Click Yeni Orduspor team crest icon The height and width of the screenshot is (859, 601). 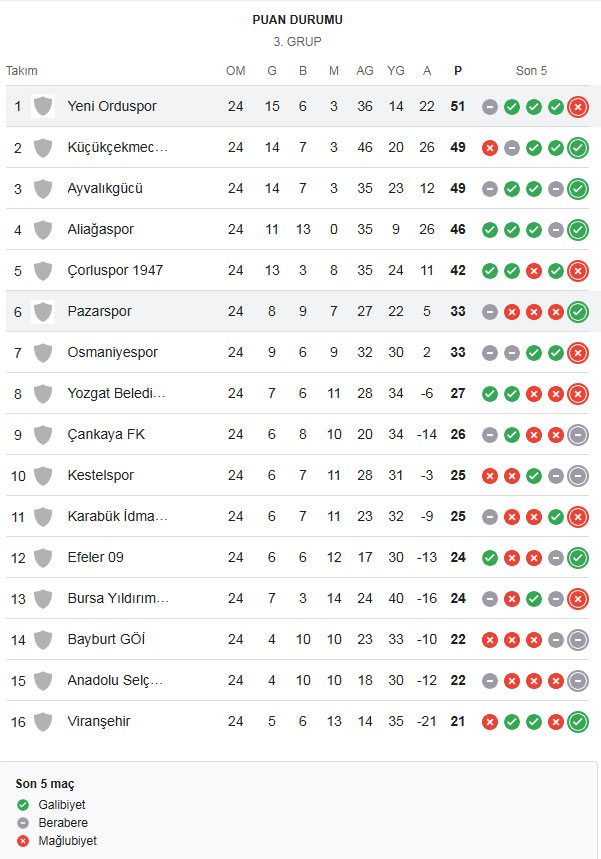pyautogui.click(x=43, y=106)
